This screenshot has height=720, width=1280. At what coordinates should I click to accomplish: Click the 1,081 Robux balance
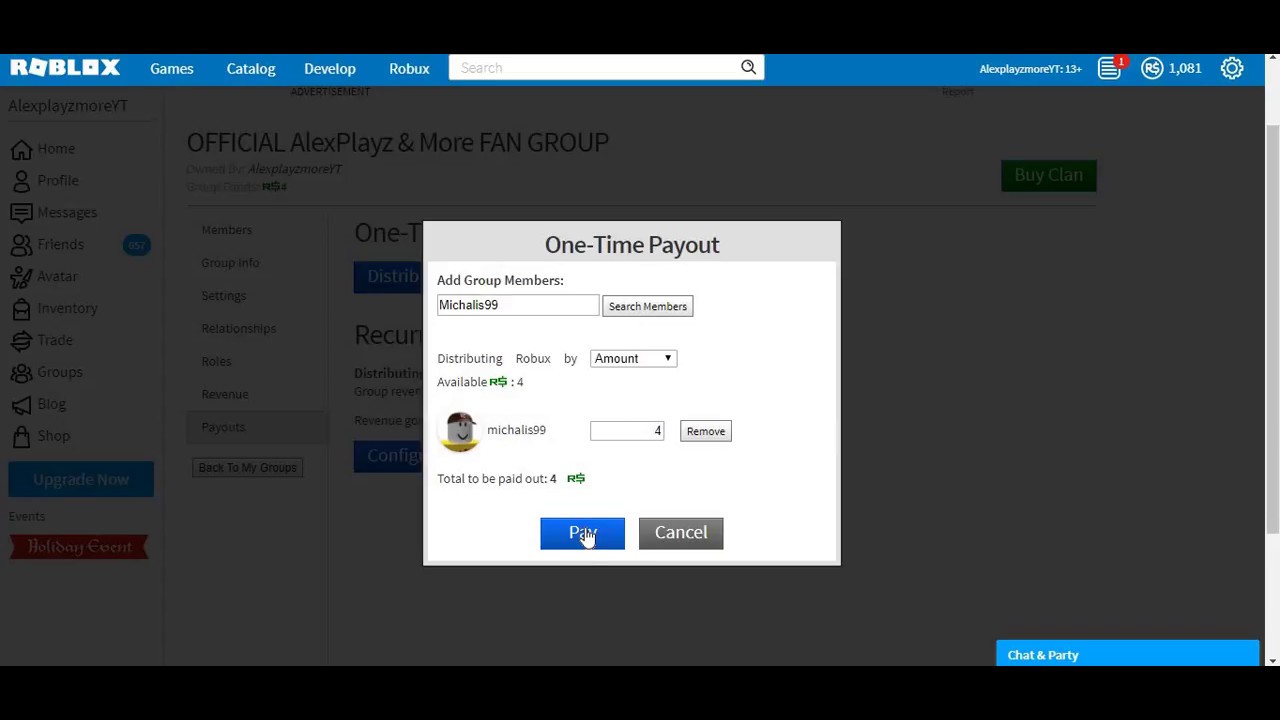pyautogui.click(x=1185, y=68)
